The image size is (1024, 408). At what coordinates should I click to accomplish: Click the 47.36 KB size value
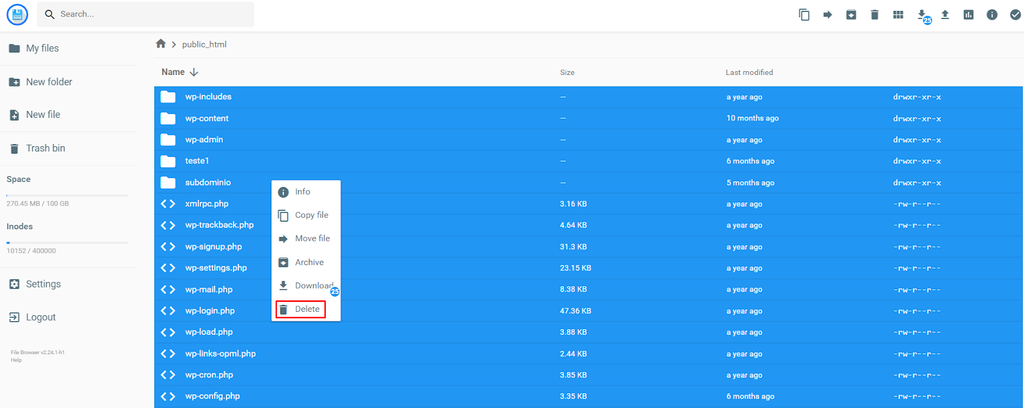[575, 311]
